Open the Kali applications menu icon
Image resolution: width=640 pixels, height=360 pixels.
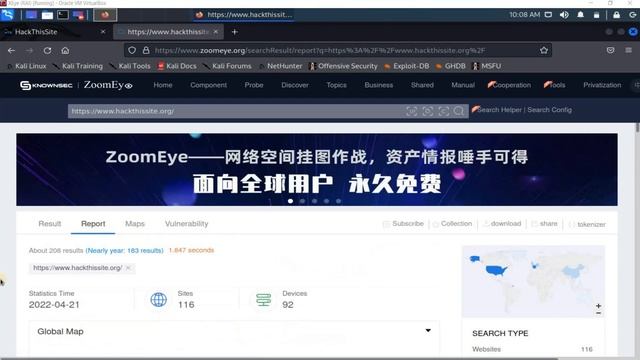(x=7, y=15)
